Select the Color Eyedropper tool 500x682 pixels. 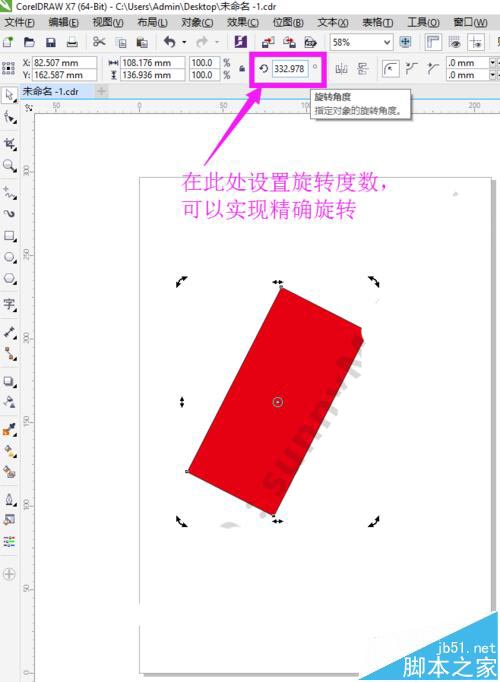(x=9, y=430)
